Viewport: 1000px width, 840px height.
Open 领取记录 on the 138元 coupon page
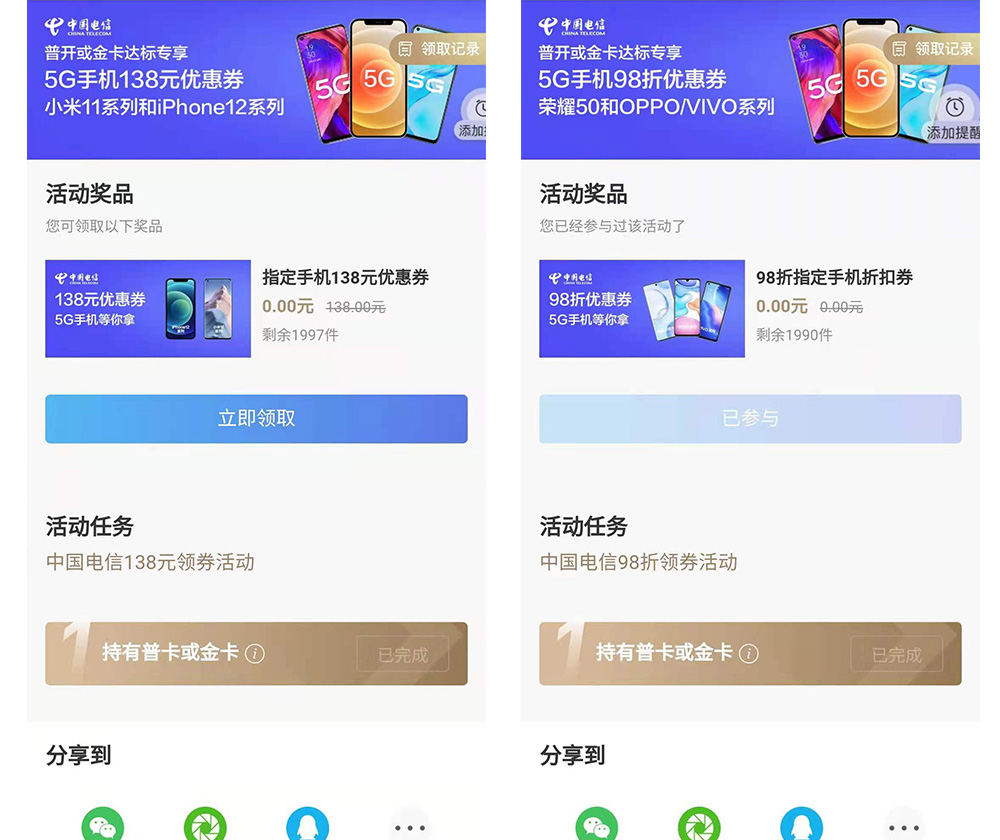pos(438,48)
